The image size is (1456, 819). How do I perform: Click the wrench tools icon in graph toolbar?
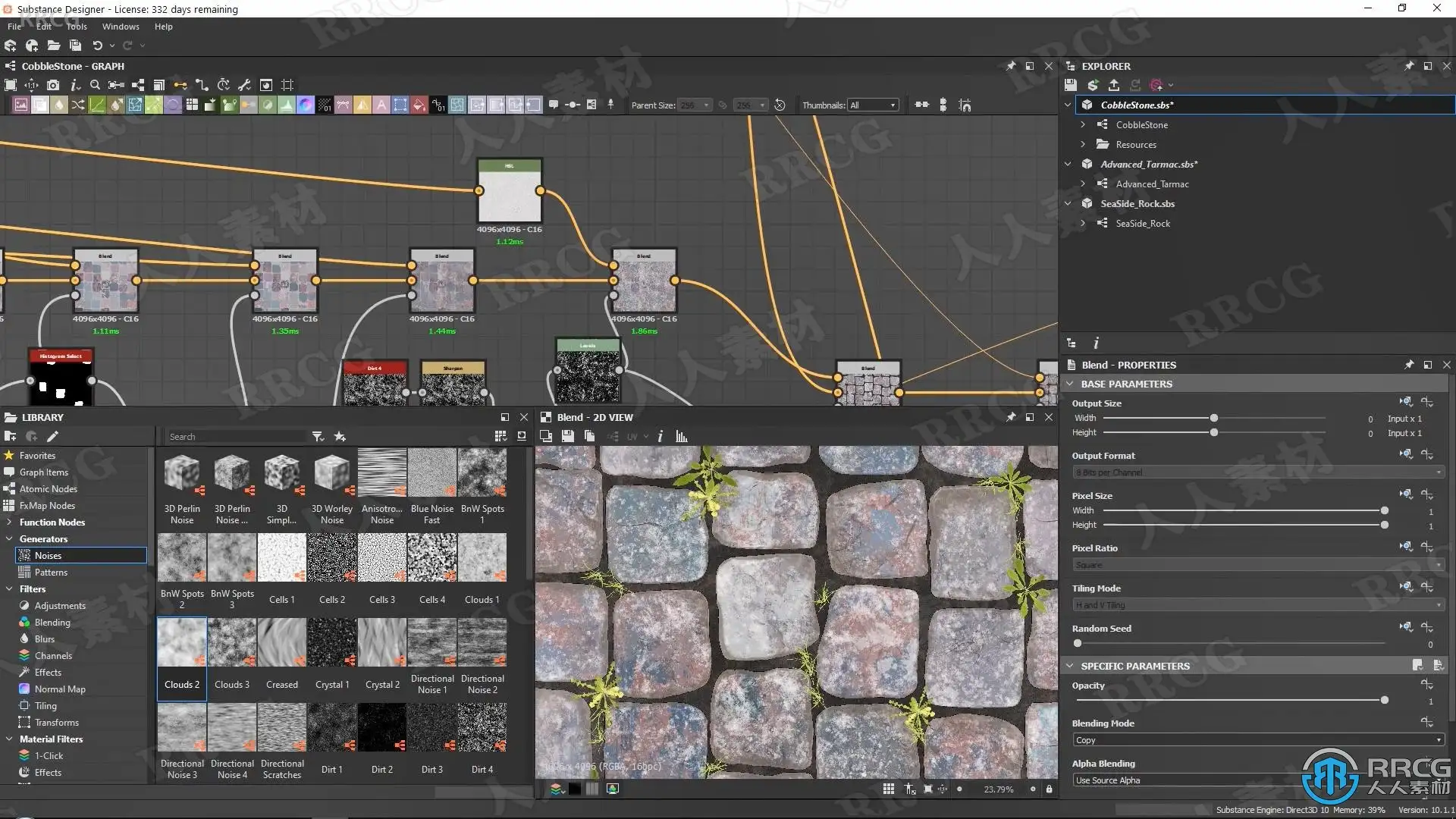244,85
